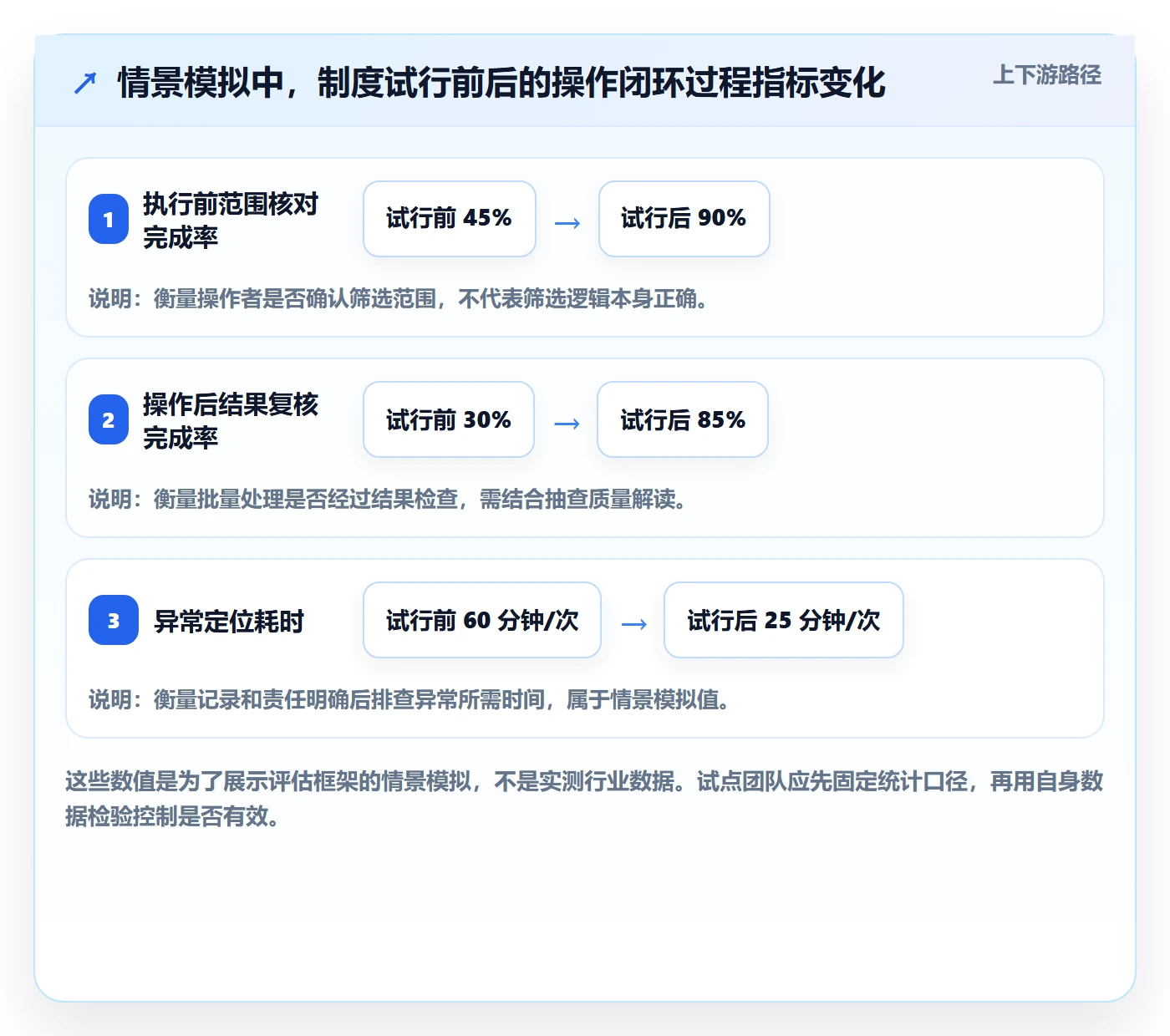Viewport: 1170px width, 1036px height.
Task: Select the 试行前 60 分钟/次 pill
Action: pyautogui.click(x=482, y=620)
